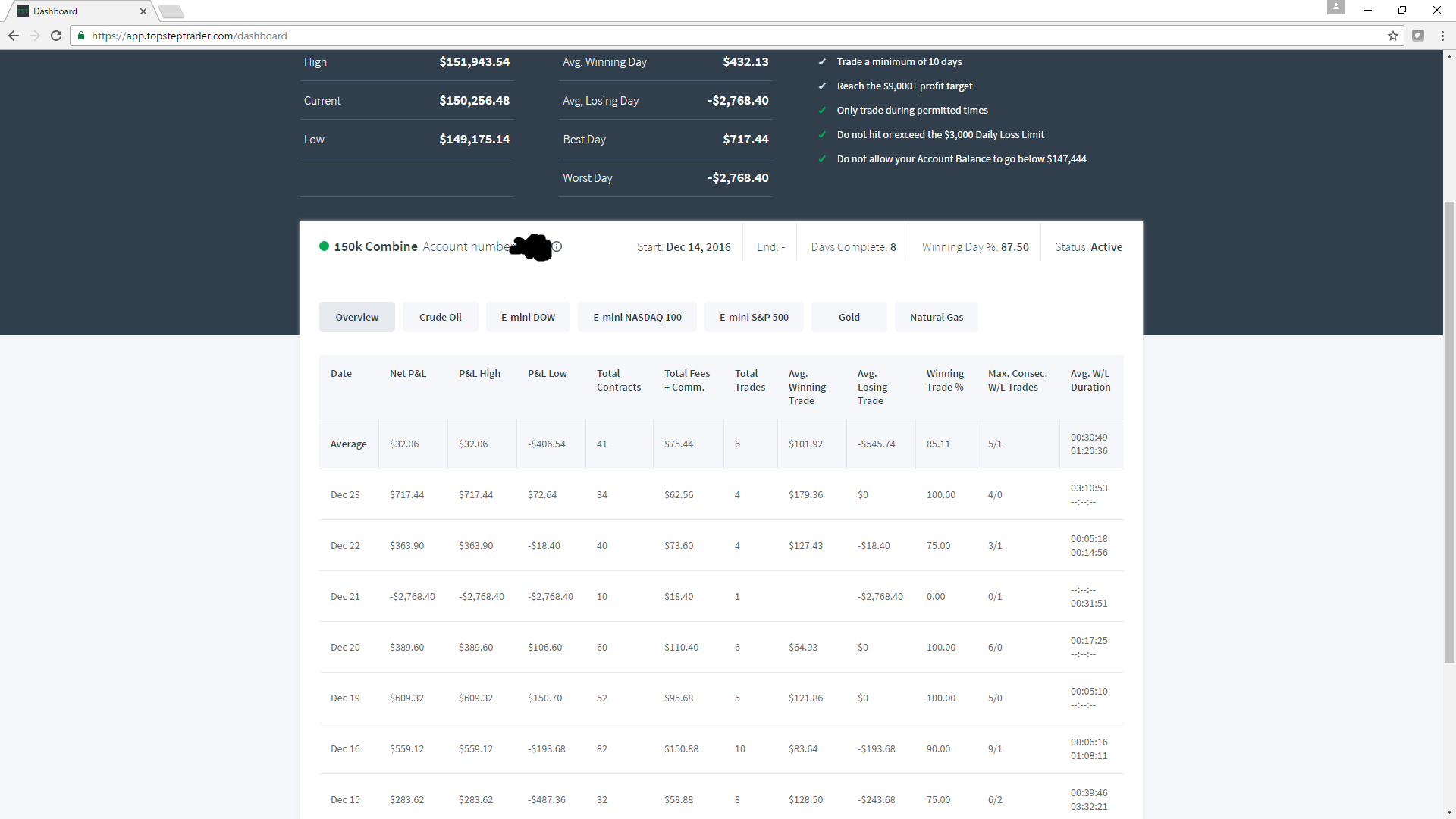The height and width of the screenshot is (819, 1456).
Task: Click the Best Day value $717.44
Action: click(746, 139)
